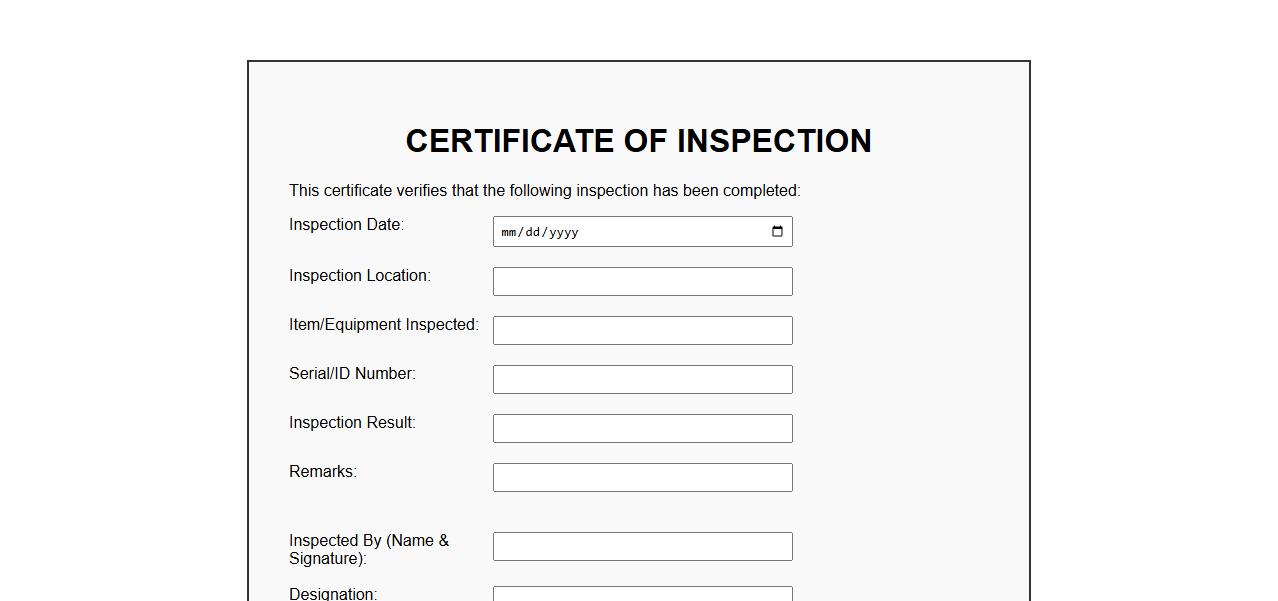1278x601 pixels.
Task: Click the Designation label
Action: [x=333, y=594]
